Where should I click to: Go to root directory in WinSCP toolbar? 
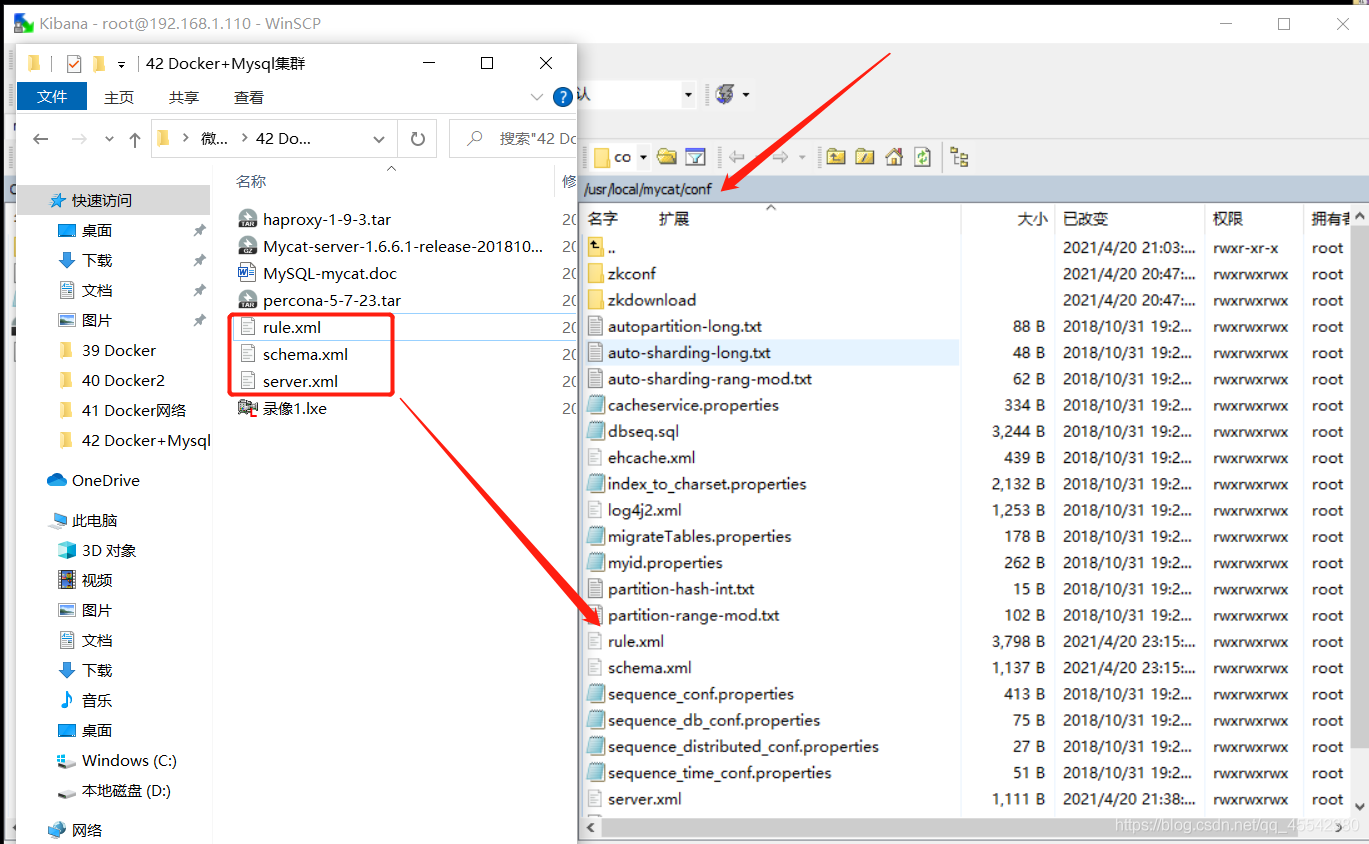pos(865,157)
